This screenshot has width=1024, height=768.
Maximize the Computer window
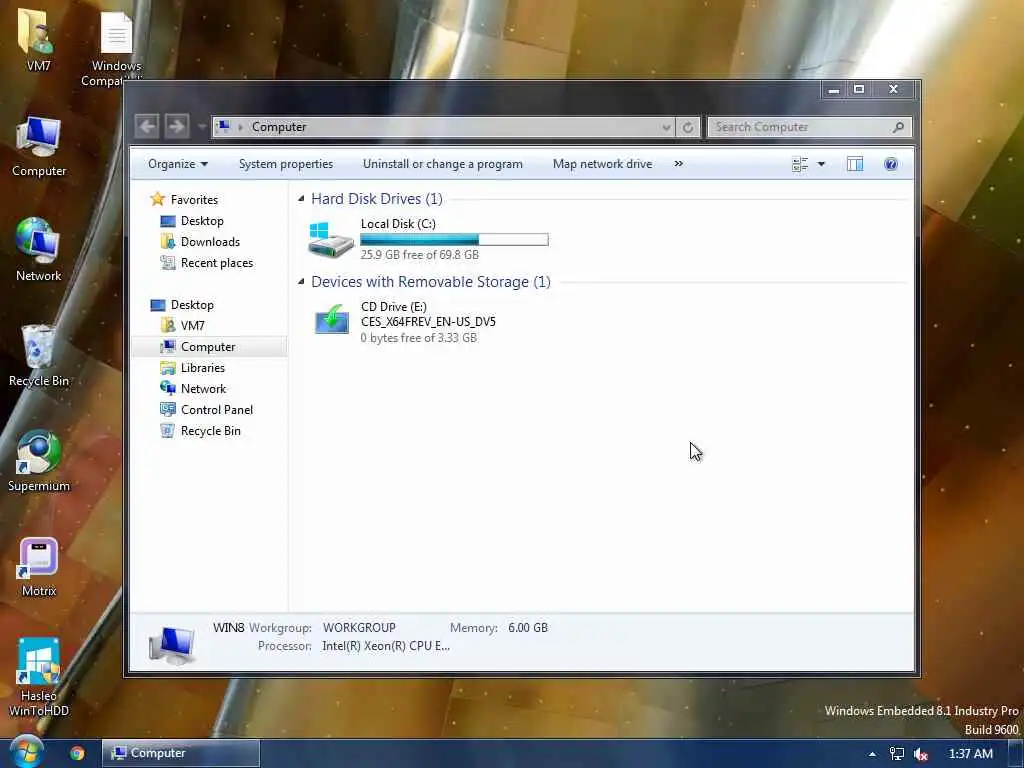pyautogui.click(x=859, y=89)
